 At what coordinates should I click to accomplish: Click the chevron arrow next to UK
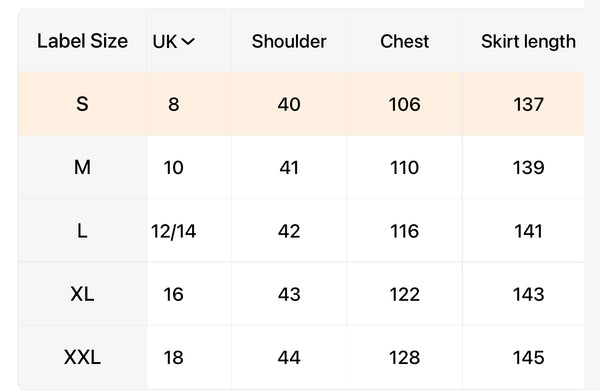coord(188,41)
